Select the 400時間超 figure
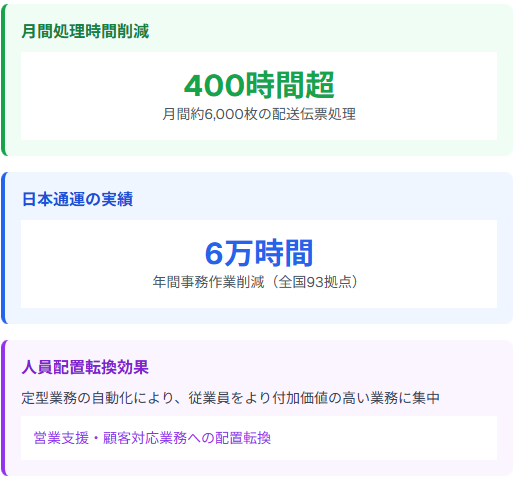 tap(259, 85)
